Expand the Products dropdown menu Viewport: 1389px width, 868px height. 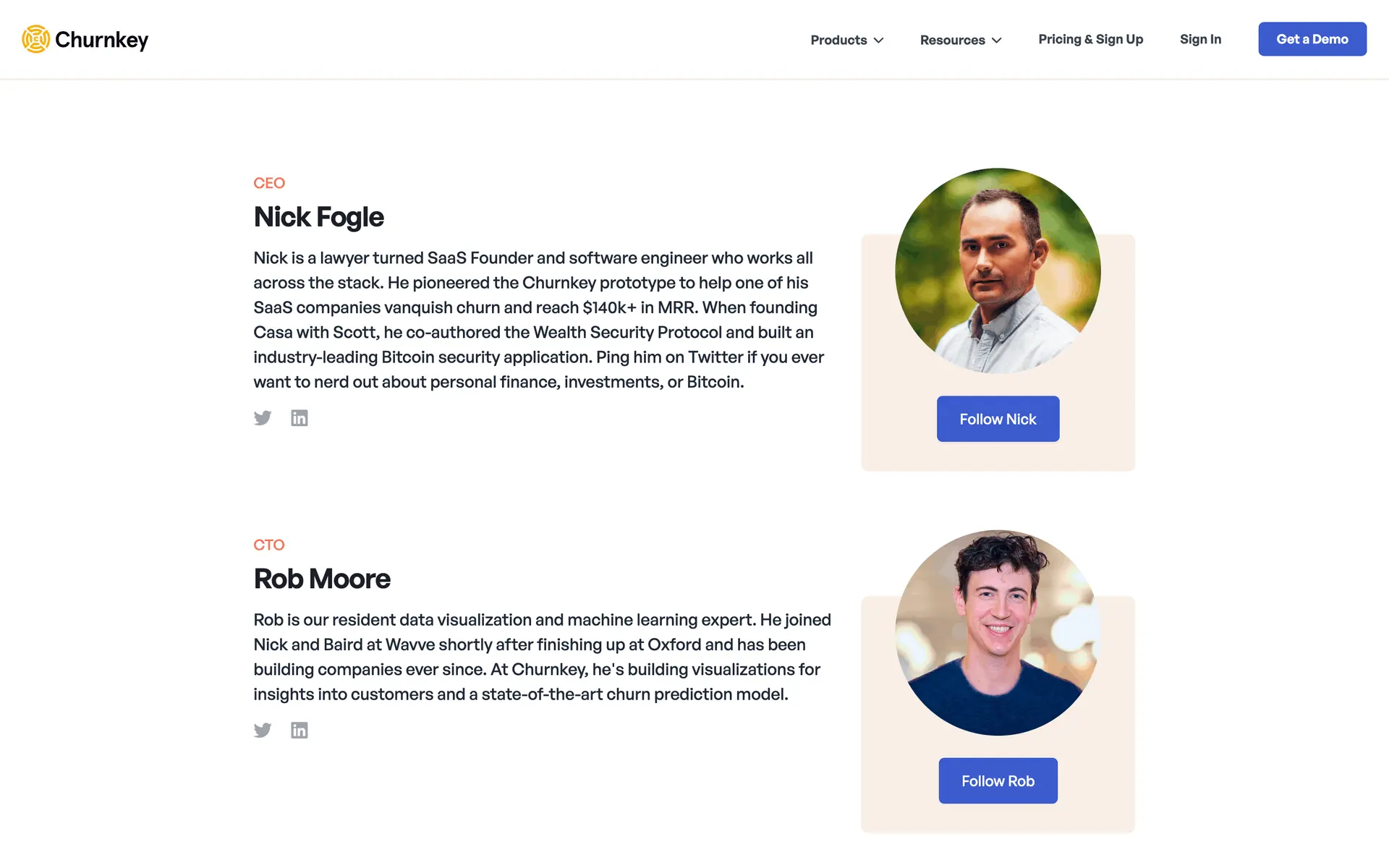coord(838,40)
